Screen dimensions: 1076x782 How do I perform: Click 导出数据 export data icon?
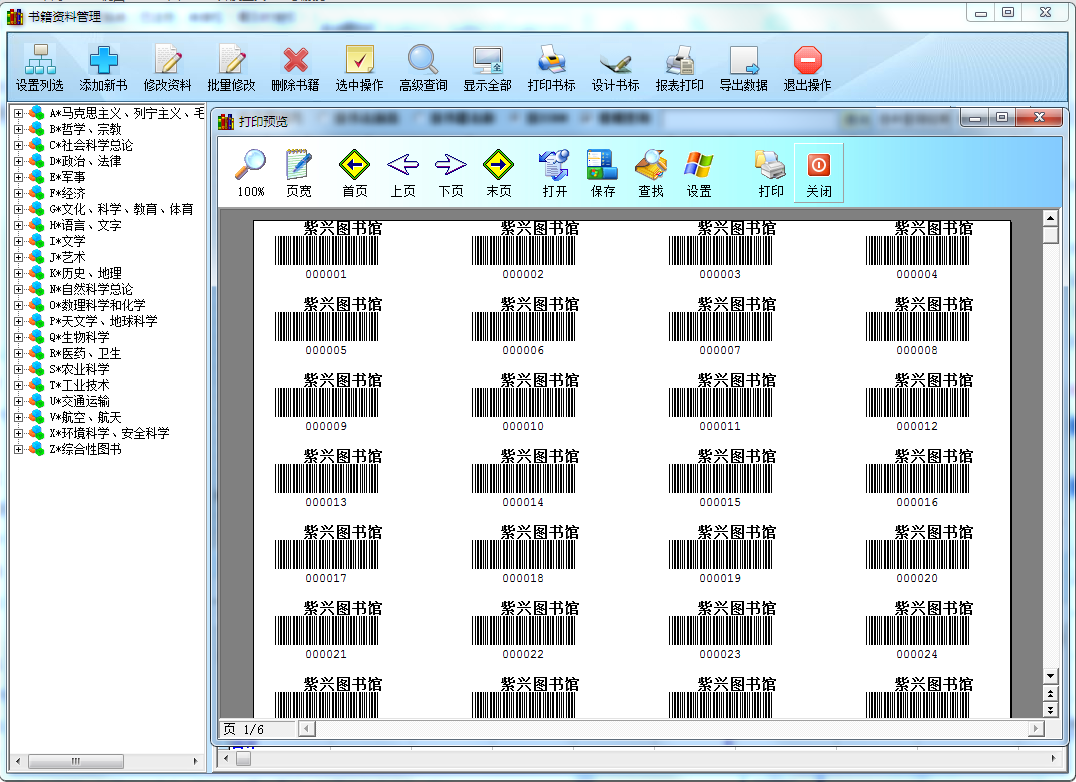coord(743,68)
